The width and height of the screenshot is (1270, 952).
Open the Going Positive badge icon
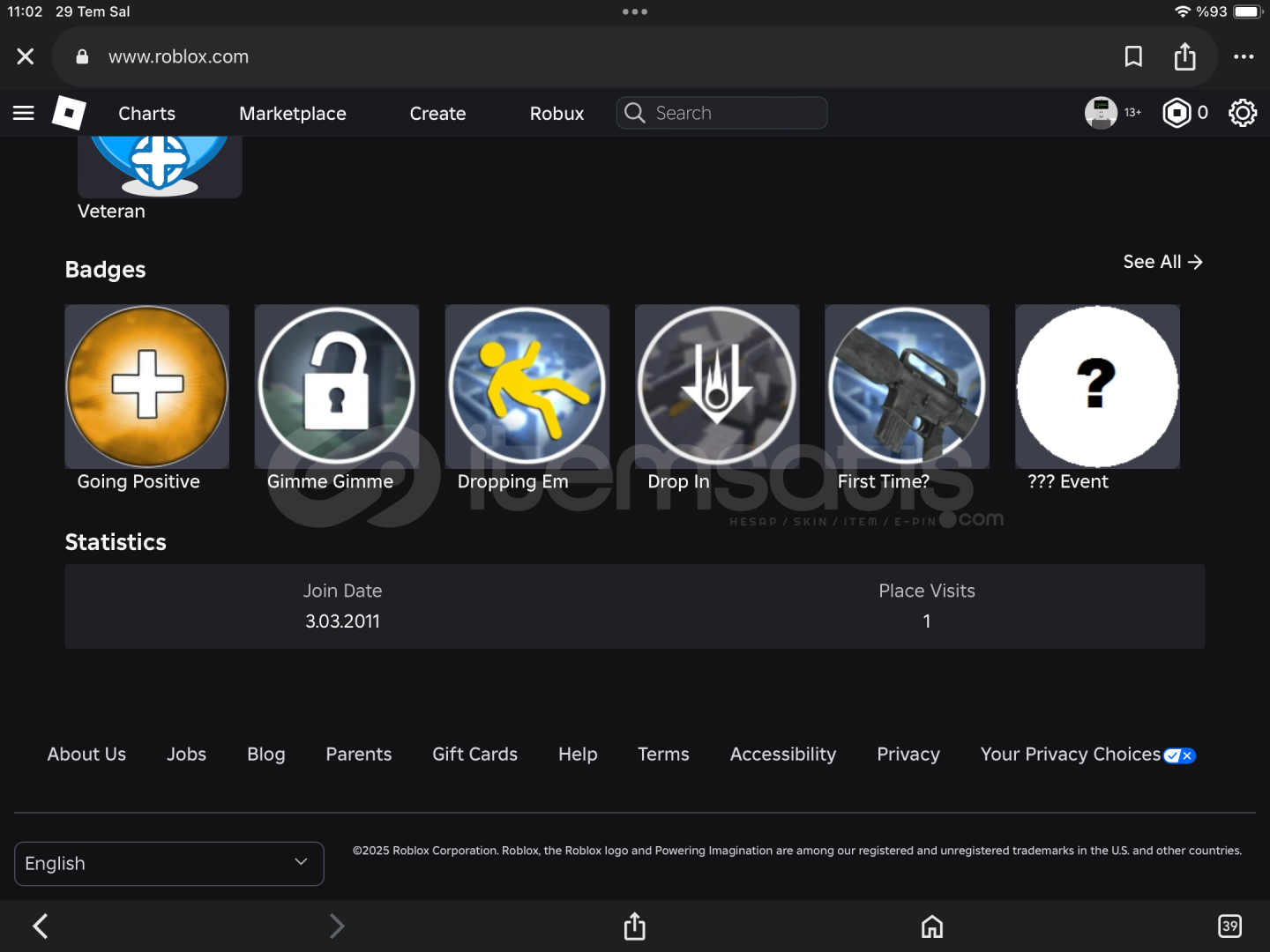(x=147, y=387)
